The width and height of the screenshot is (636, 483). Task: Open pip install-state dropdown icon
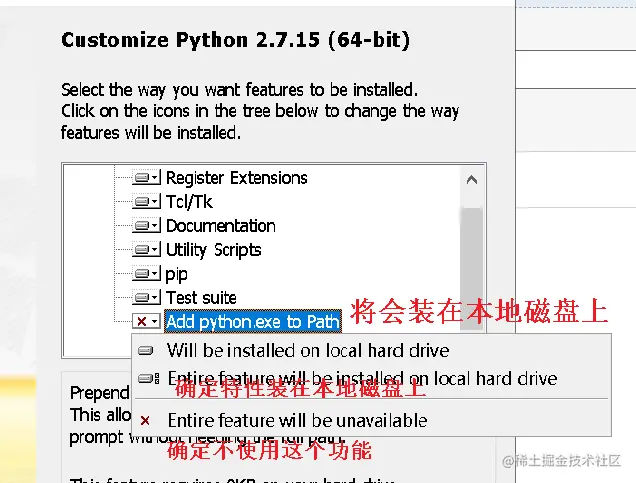coord(146,274)
